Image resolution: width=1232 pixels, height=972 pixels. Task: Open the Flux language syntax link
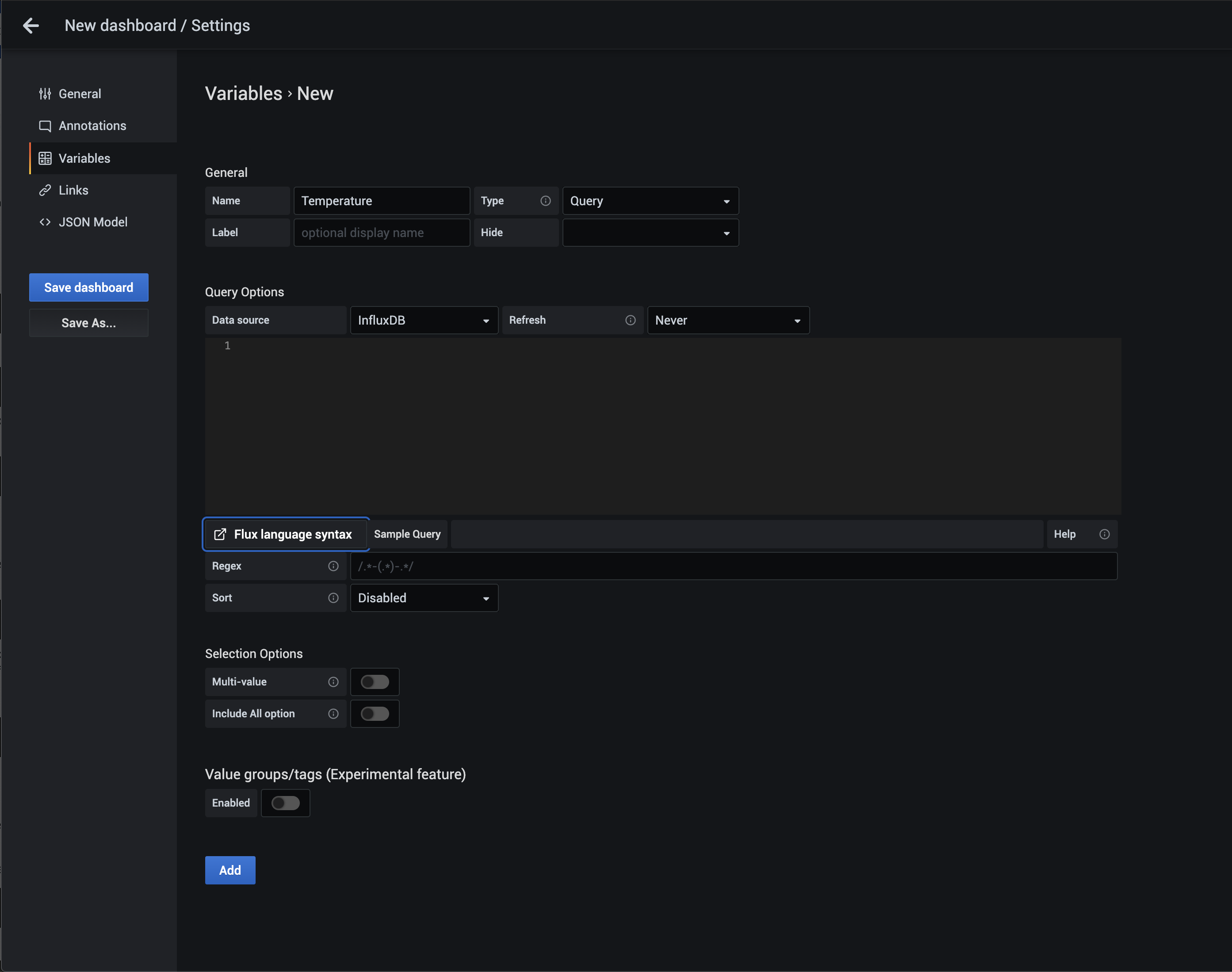pos(284,534)
